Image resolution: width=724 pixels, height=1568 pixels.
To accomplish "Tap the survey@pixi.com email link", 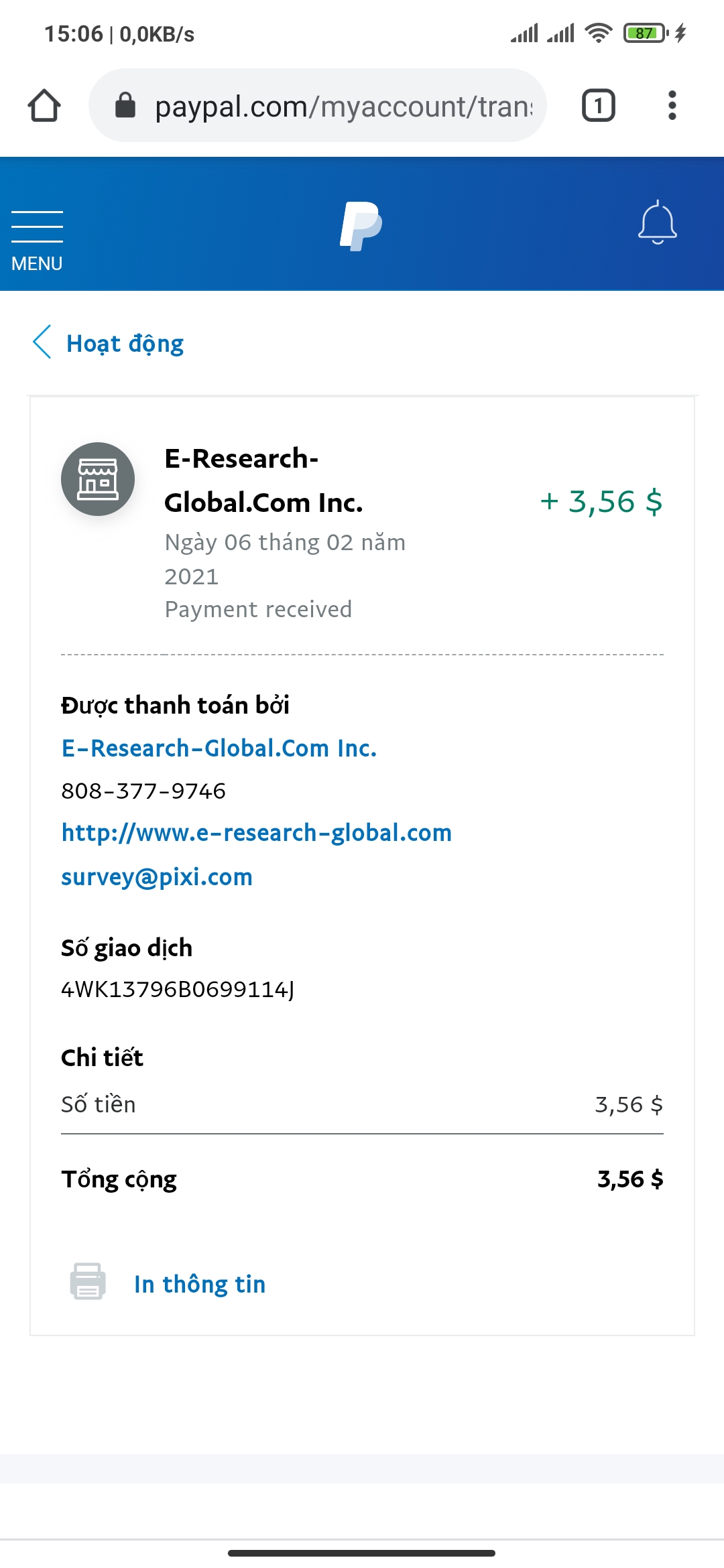I will pos(157,877).
